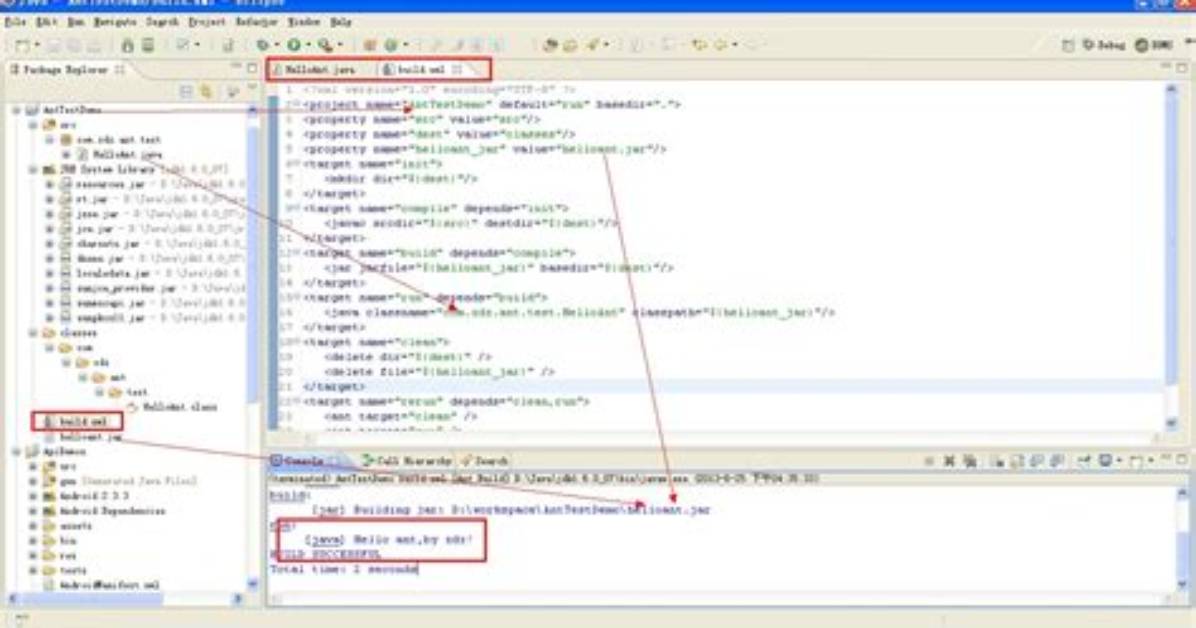Click the Remove All Terminated Launches double-X icon

point(969,461)
